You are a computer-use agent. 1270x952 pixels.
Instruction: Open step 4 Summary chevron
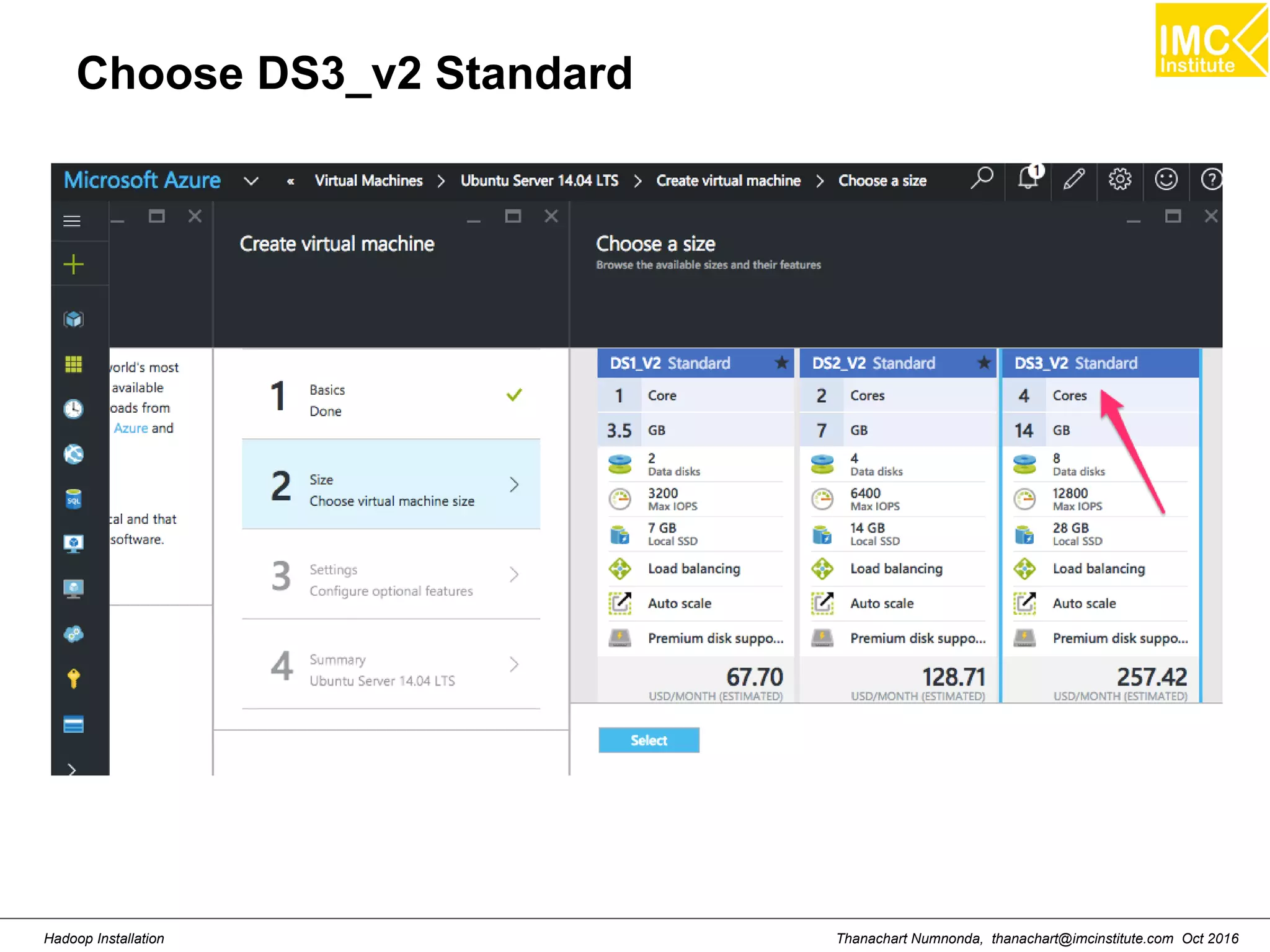(514, 664)
